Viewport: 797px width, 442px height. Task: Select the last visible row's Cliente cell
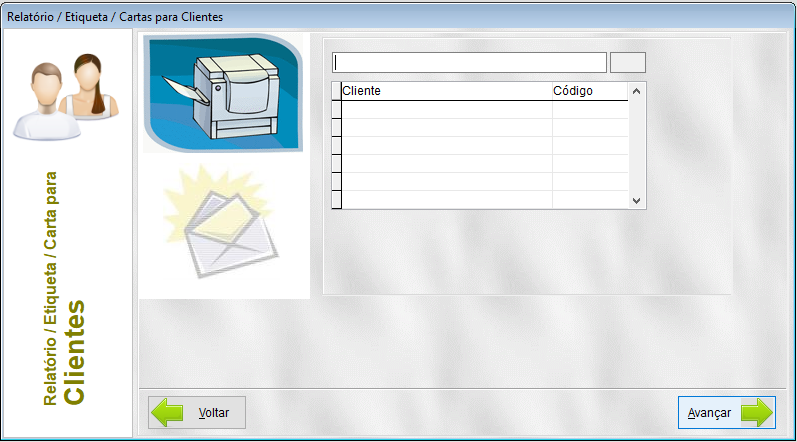click(x=446, y=199)
